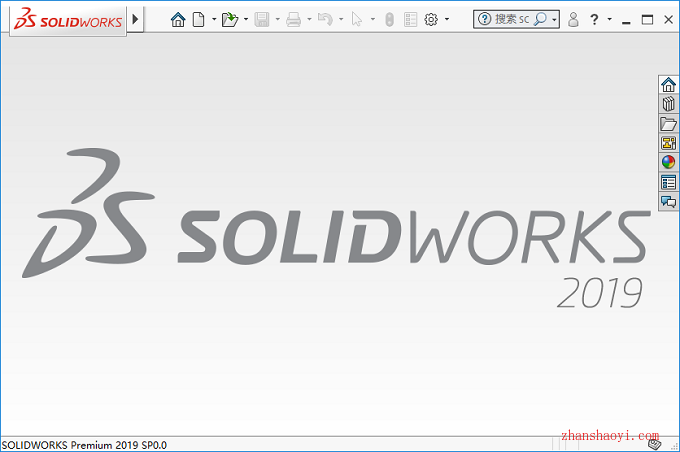Expand the Help dropdown arrow
Image resolution: width=680 pixels, height=452 pixels.
point(609,20)
